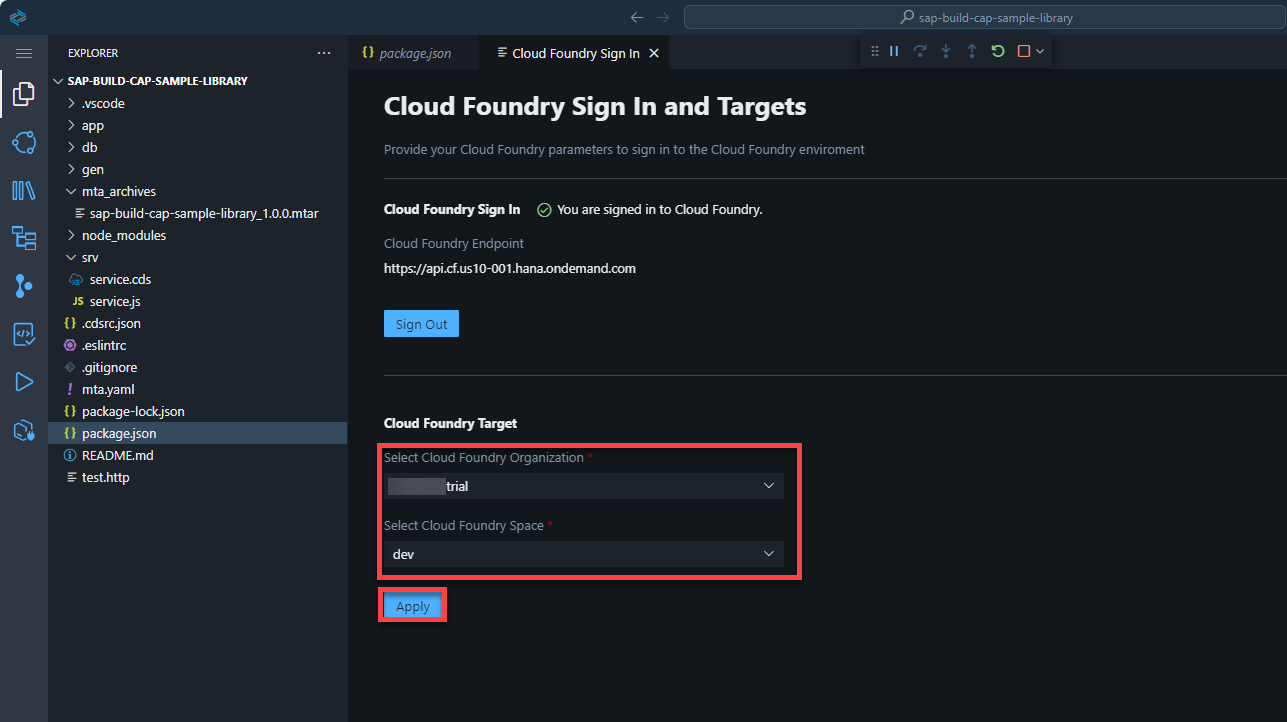Click signed-in green check status icon
The height and width of the screenshot is (722, 1287).
click(x=545, y=210)
